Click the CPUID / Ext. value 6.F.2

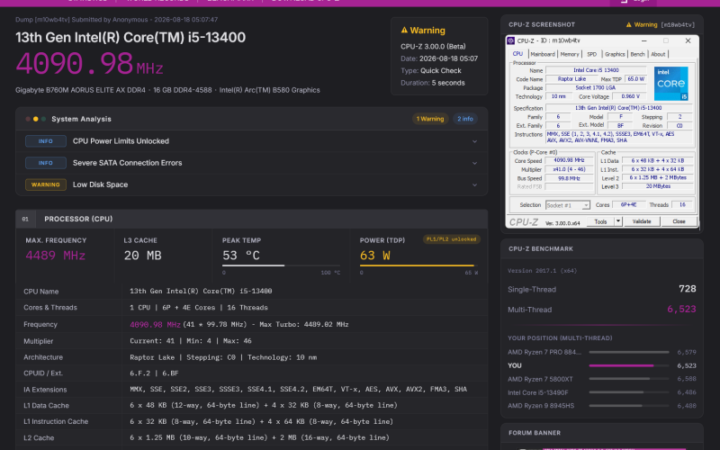154,373
